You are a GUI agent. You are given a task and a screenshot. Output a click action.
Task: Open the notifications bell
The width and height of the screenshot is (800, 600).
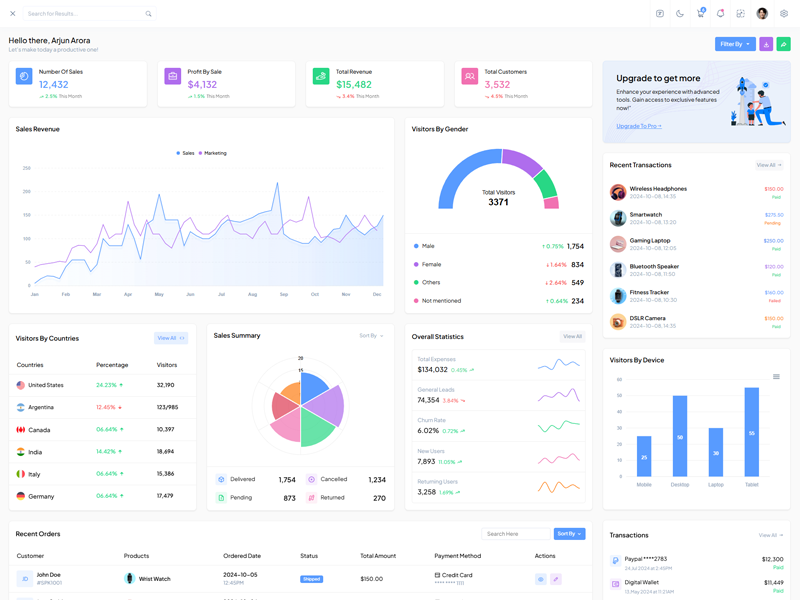click(x=720, y=14)
